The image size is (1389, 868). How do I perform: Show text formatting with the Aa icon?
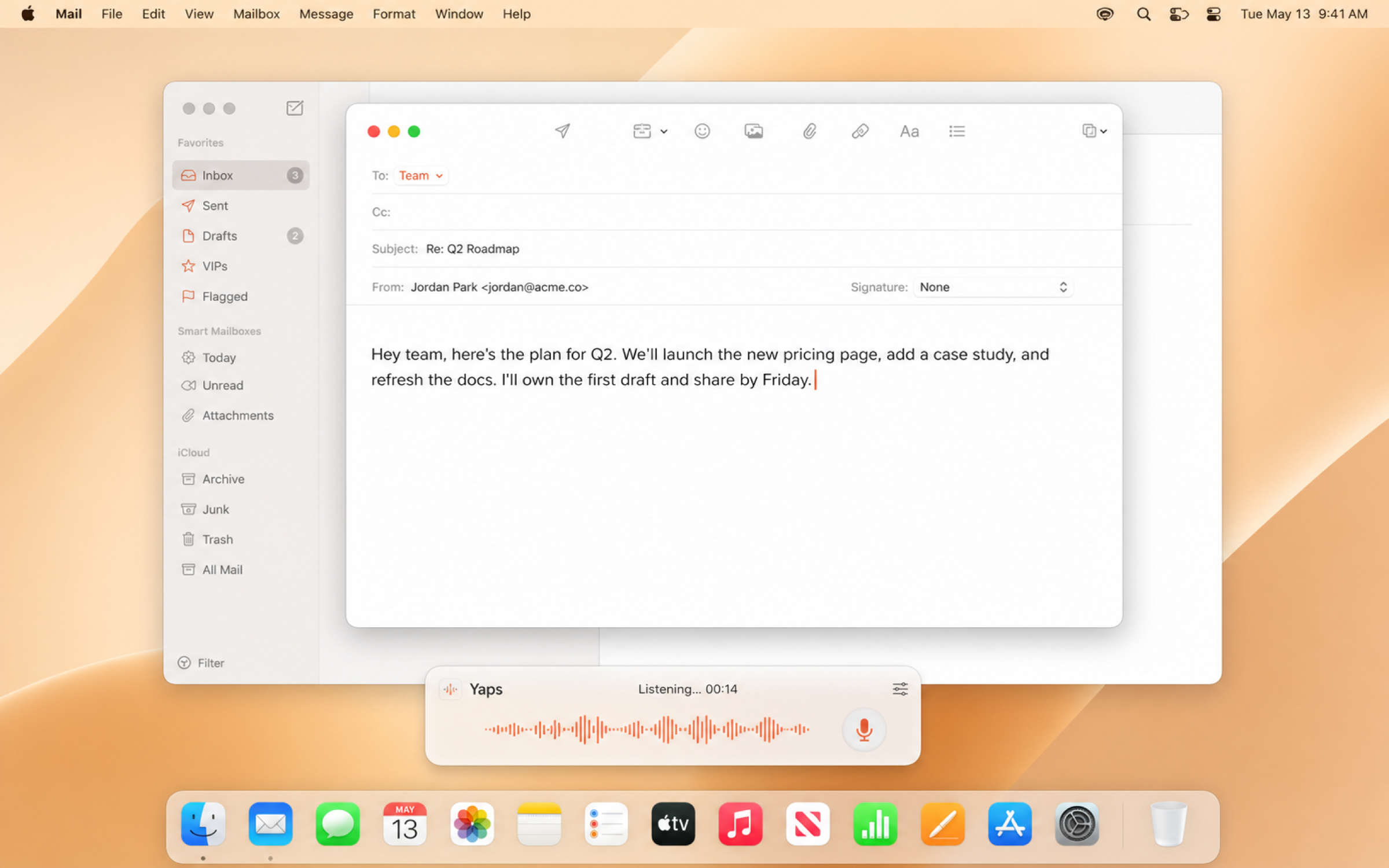(x=909, y=131)
